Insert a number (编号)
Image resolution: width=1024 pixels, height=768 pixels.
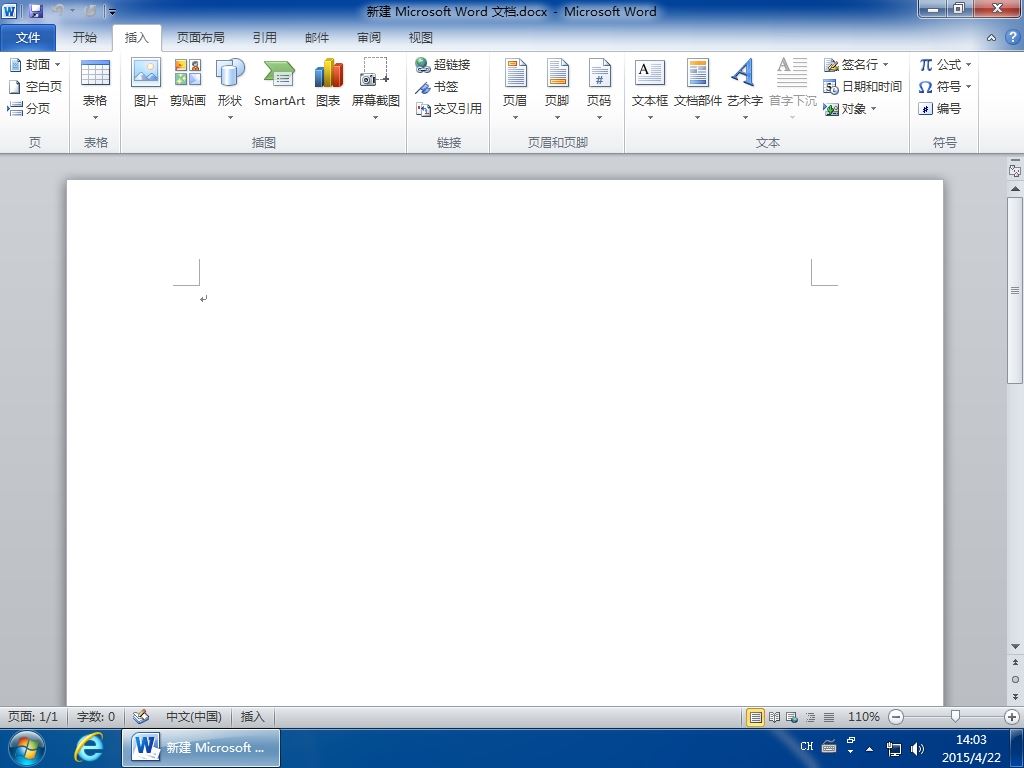coord(940,108)
